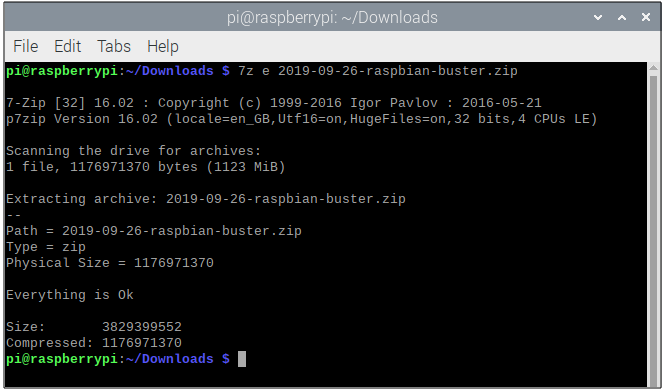Minimize the terminal window with the down chevron
Screen dimensions: 664x391
(598, 17)
